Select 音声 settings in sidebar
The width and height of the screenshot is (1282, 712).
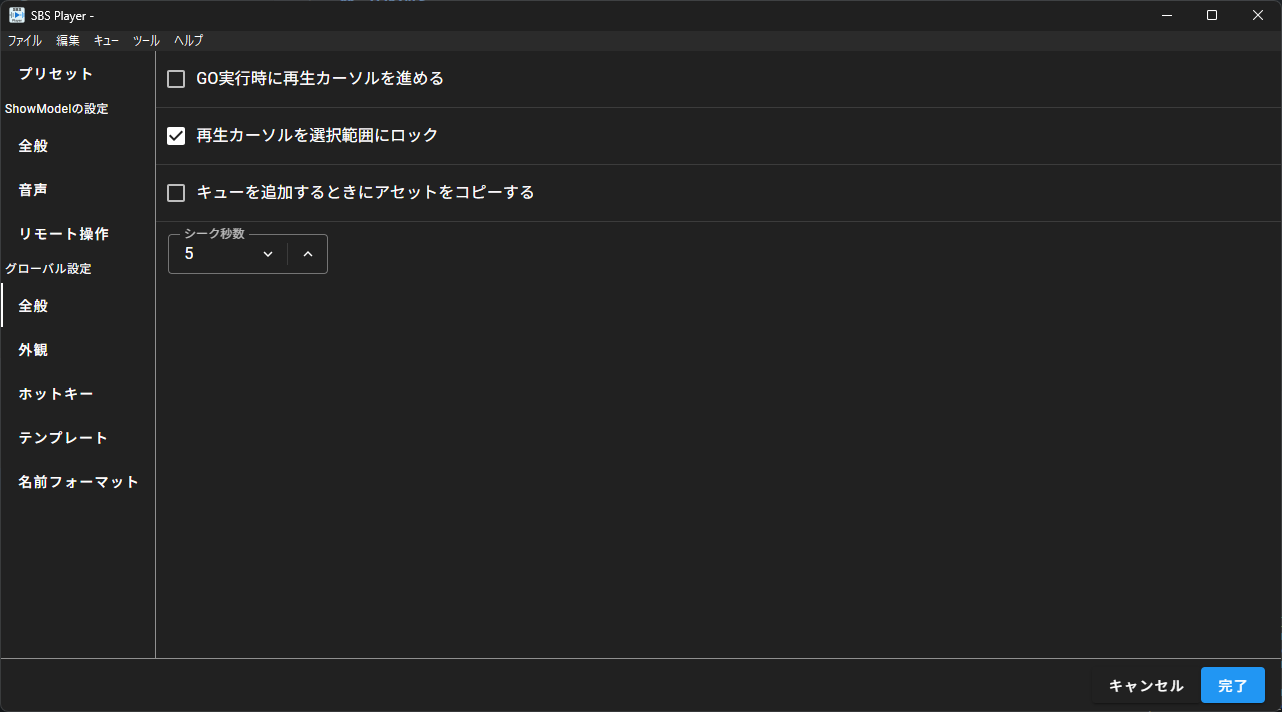32,189
